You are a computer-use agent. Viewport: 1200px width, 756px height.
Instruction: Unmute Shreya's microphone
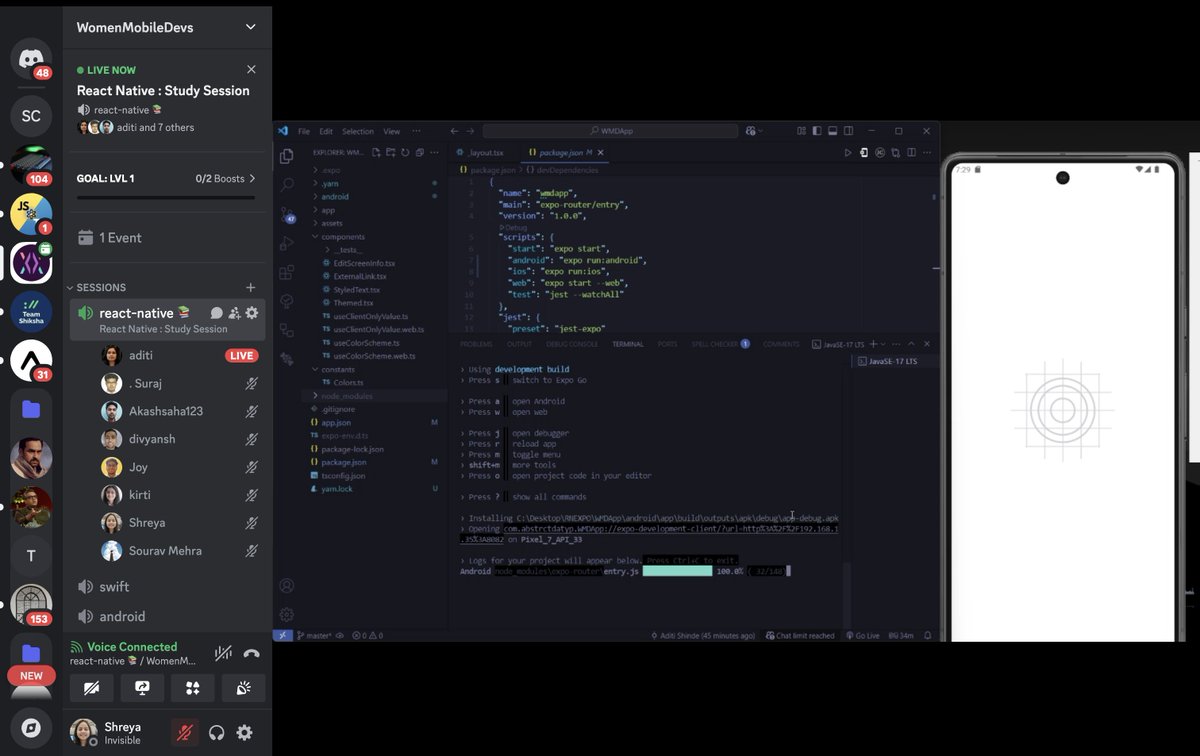coord(184,733)
